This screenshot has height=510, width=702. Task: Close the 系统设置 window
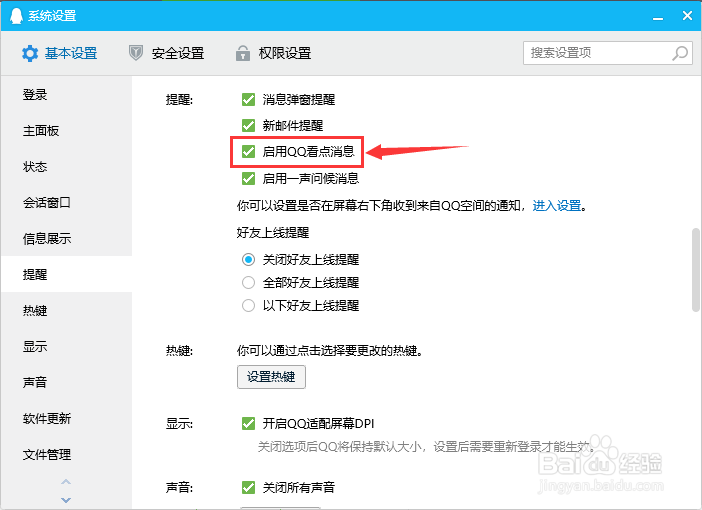[687, 16]
